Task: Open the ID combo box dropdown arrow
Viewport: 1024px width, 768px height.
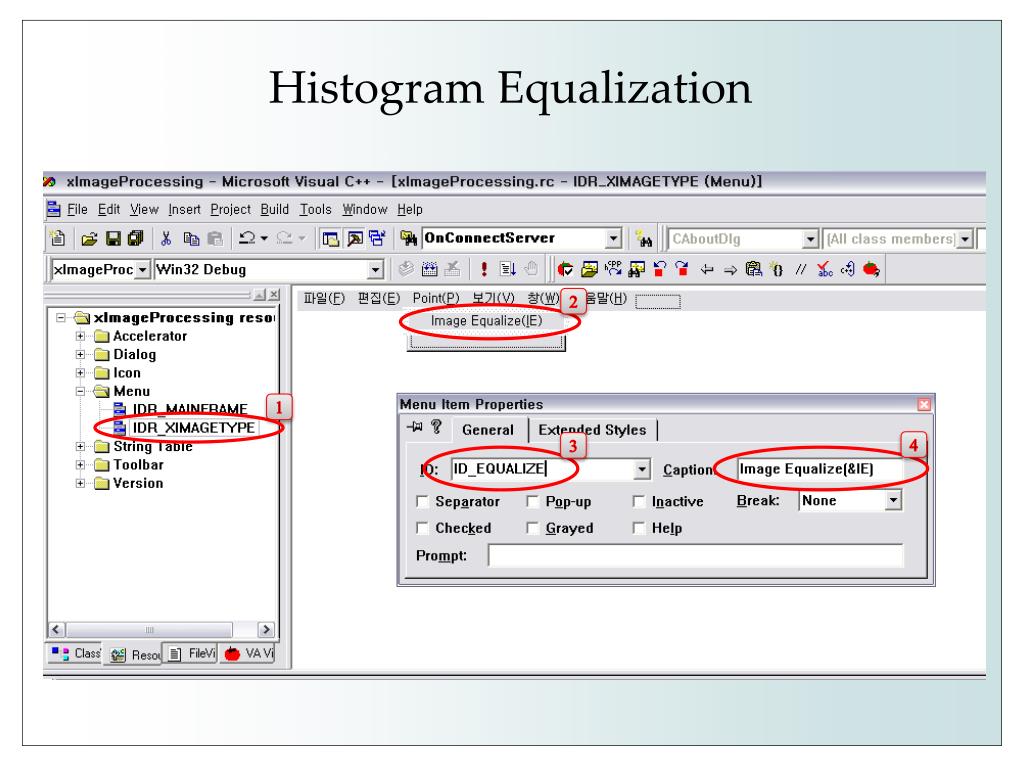Action: (642, 469)
